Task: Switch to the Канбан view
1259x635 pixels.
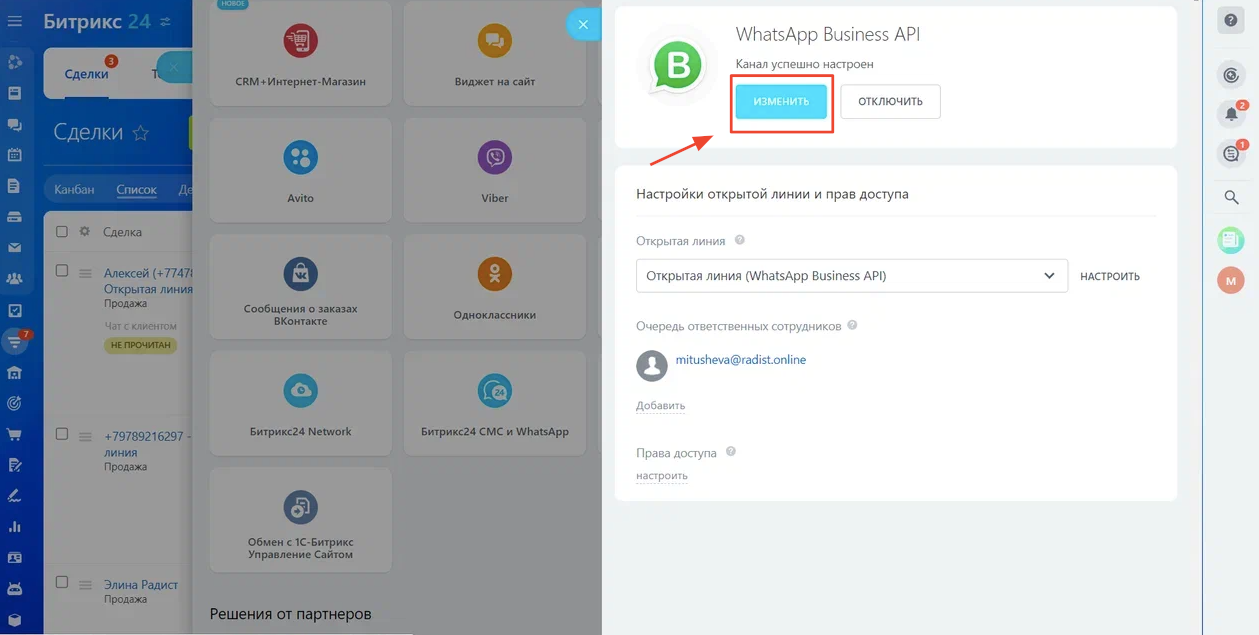Action: pos(74,189)
